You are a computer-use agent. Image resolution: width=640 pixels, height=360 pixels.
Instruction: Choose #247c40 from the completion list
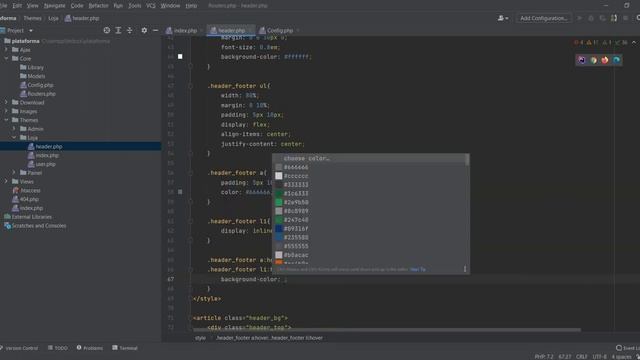371,220
